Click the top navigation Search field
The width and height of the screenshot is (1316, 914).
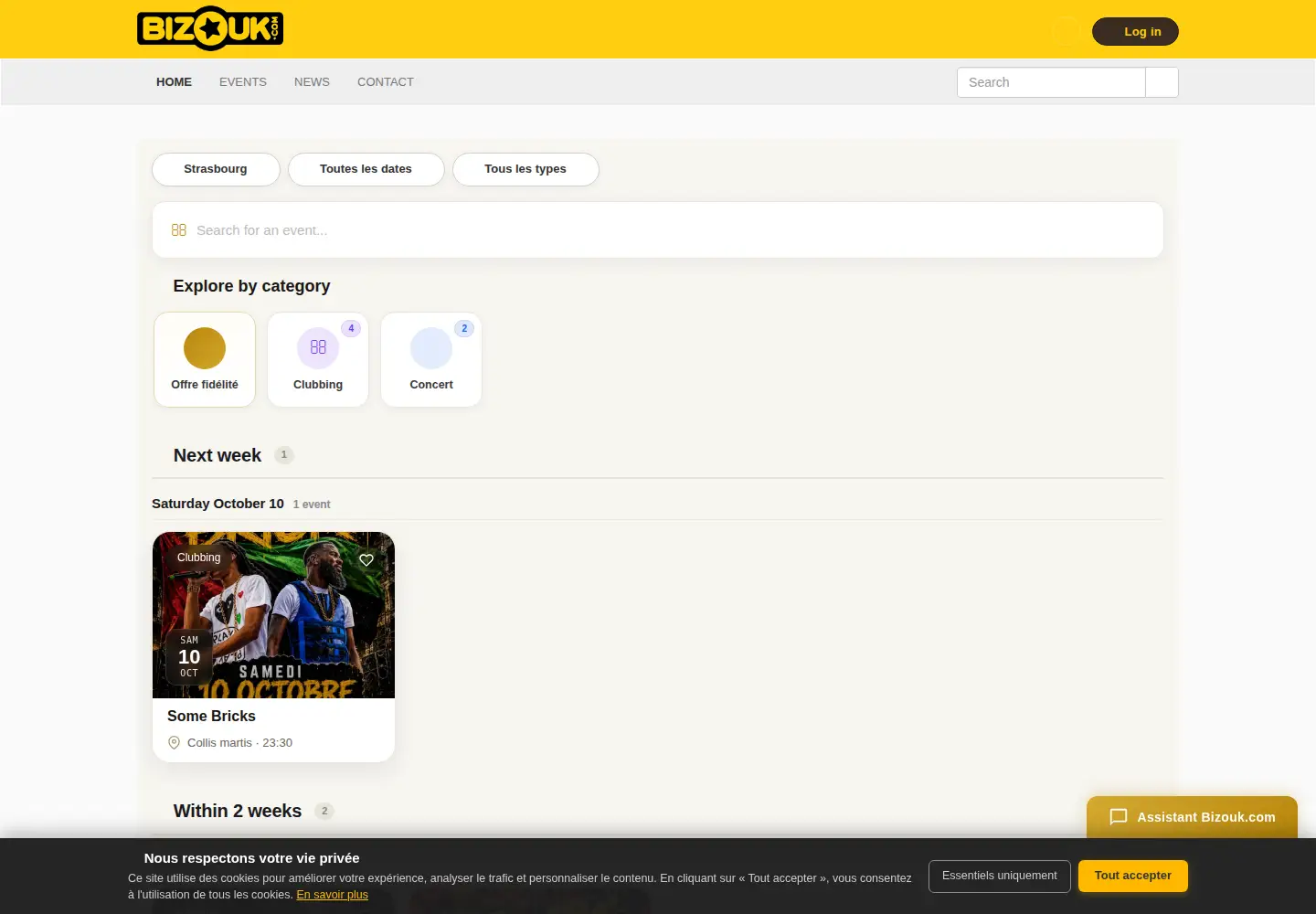point(1051,82)
